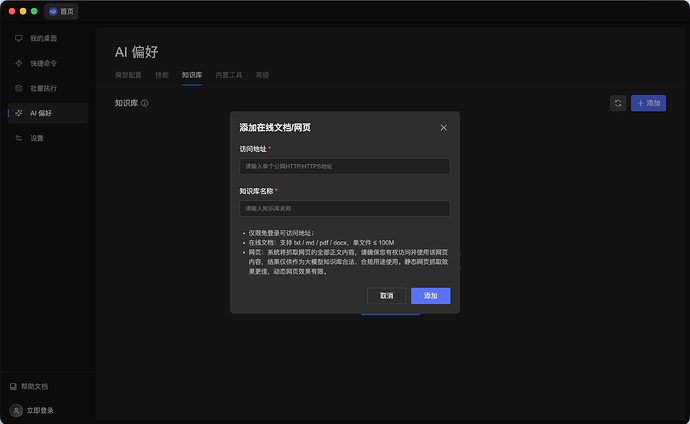Open 设置 in the sidebar
Image resolution: width=690 pixels, height=424 pixels.
click(48, 138)
